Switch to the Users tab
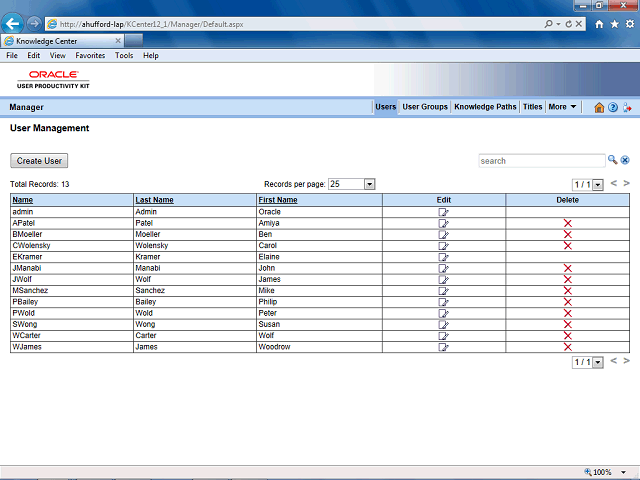 [386, 107]
